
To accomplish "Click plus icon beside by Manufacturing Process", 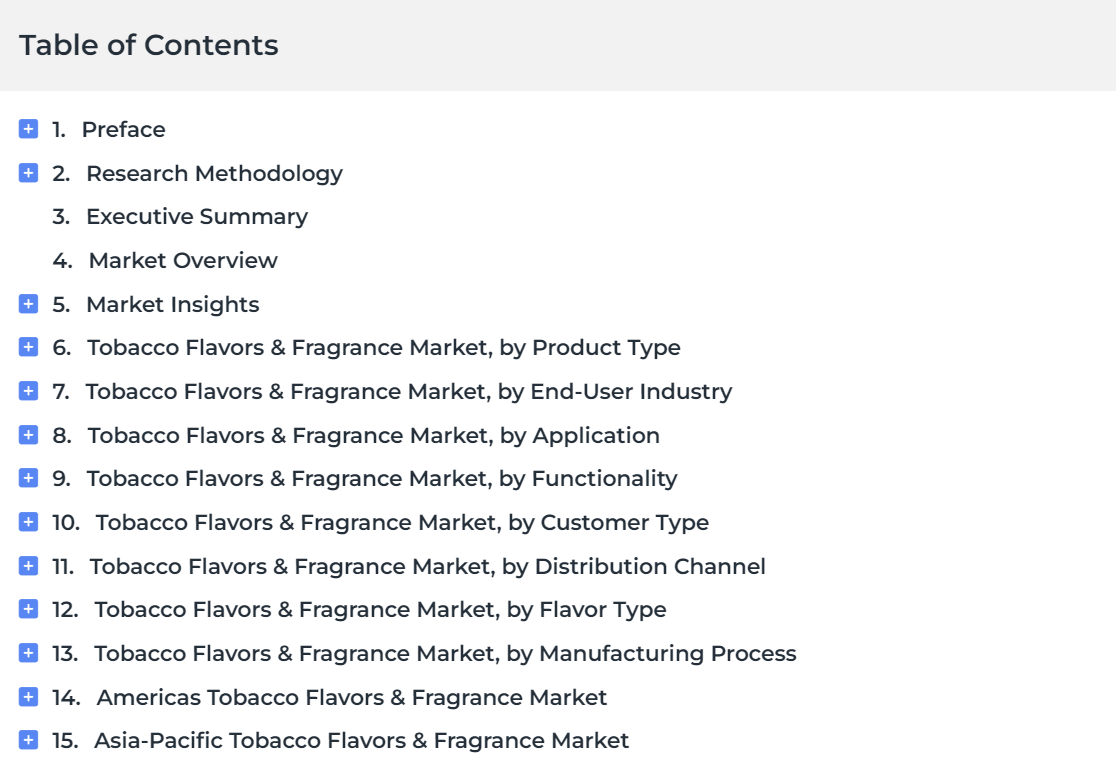I will pos(28,653).
